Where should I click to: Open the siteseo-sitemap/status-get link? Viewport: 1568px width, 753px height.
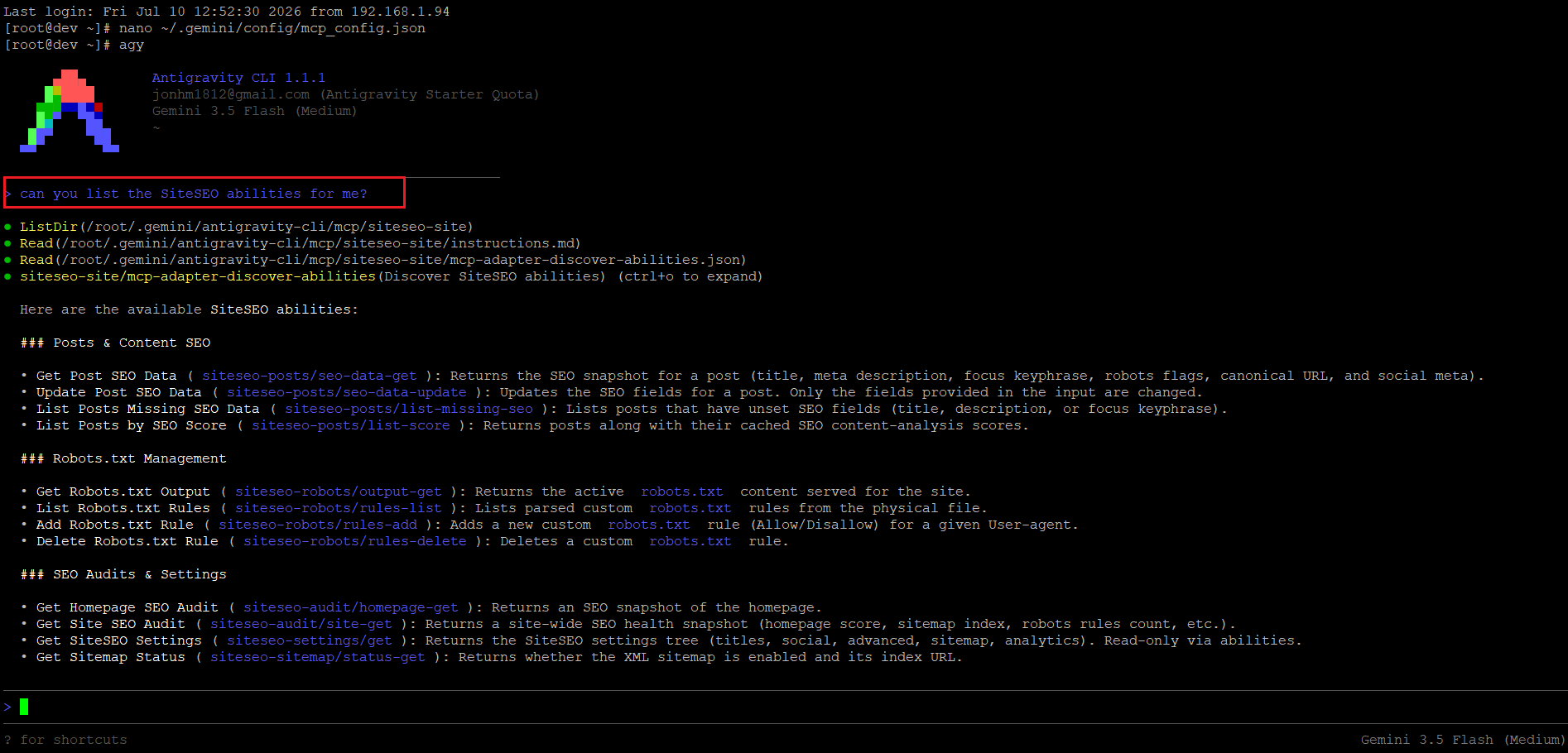click(318, 657)
